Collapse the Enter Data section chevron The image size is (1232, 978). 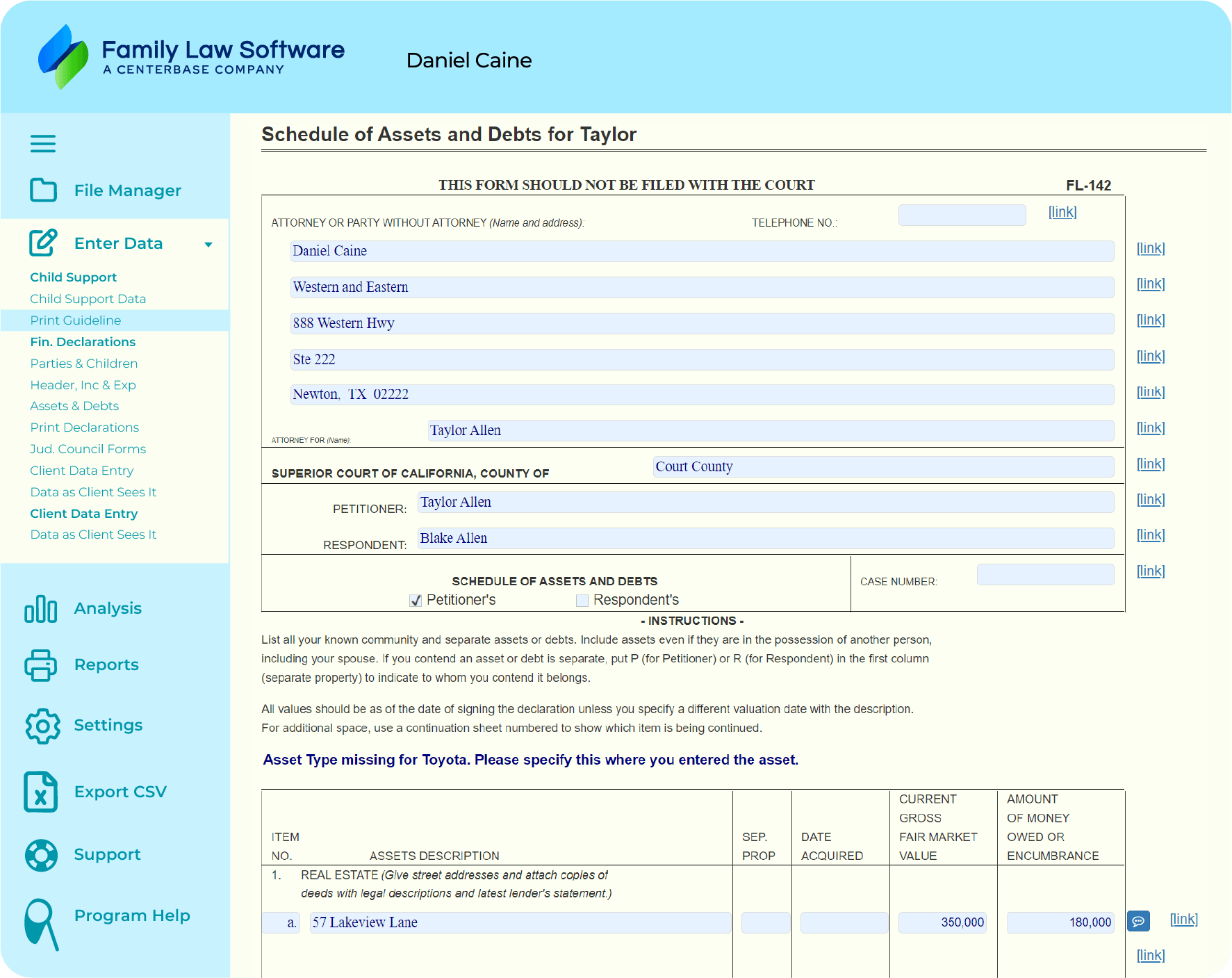click(x=208, y=245)
